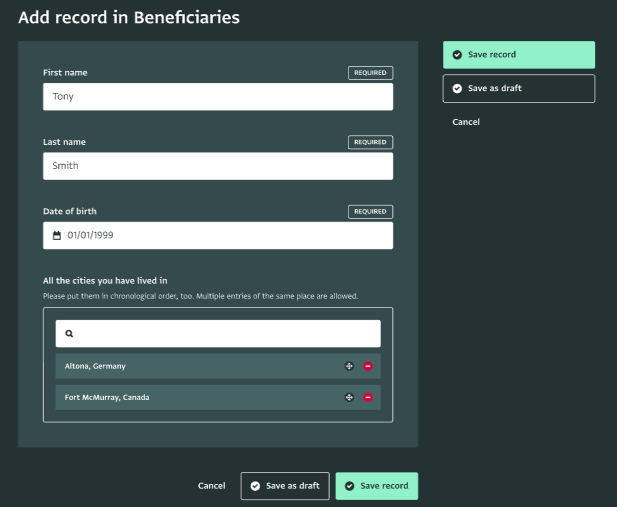Click the First name input field

click(217, 97)
